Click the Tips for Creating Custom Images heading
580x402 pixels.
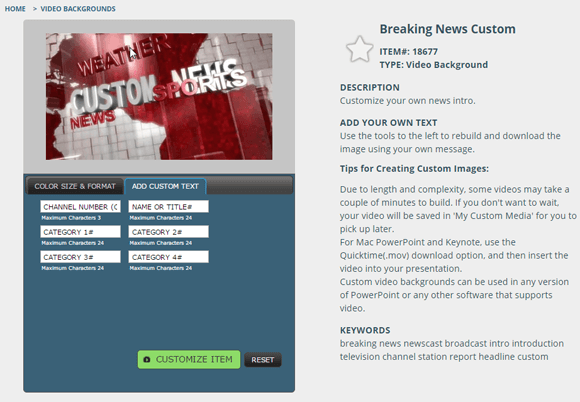pos(414,169)
